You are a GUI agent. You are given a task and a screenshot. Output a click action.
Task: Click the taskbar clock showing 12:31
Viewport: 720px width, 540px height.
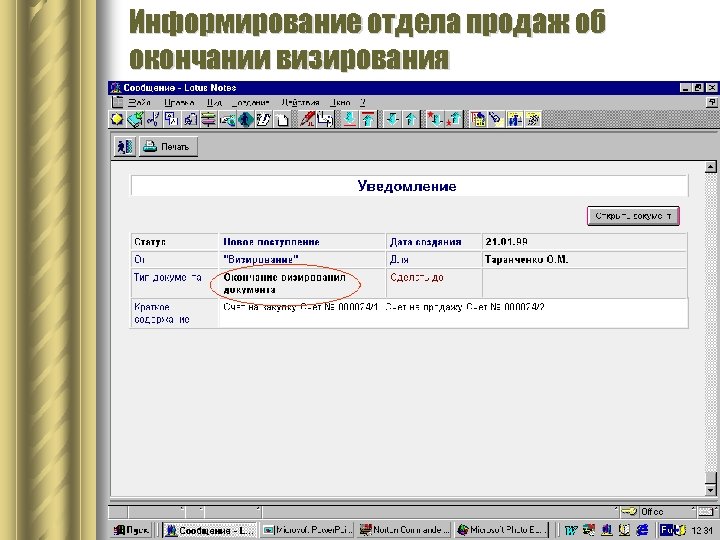tap(702, 530)
